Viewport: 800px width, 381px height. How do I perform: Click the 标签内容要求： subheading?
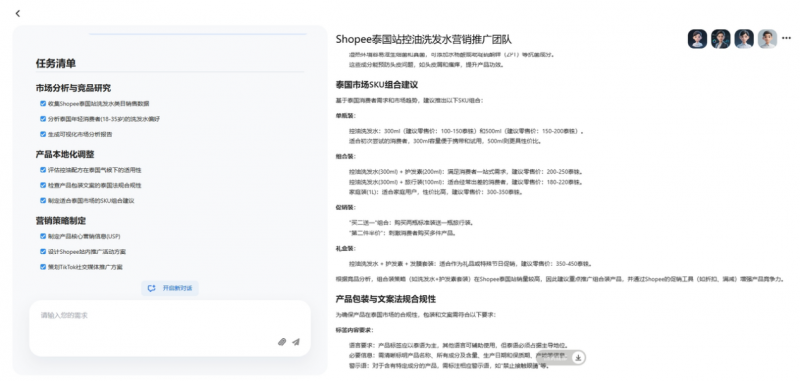coord(354,330)
